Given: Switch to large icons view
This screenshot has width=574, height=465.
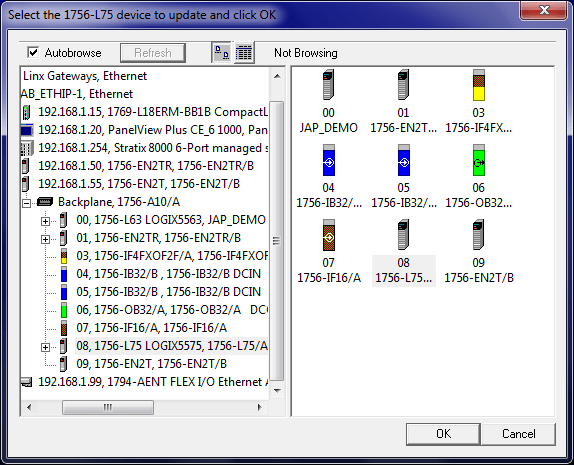Looking at the screenshot, I should coord(221,53).
